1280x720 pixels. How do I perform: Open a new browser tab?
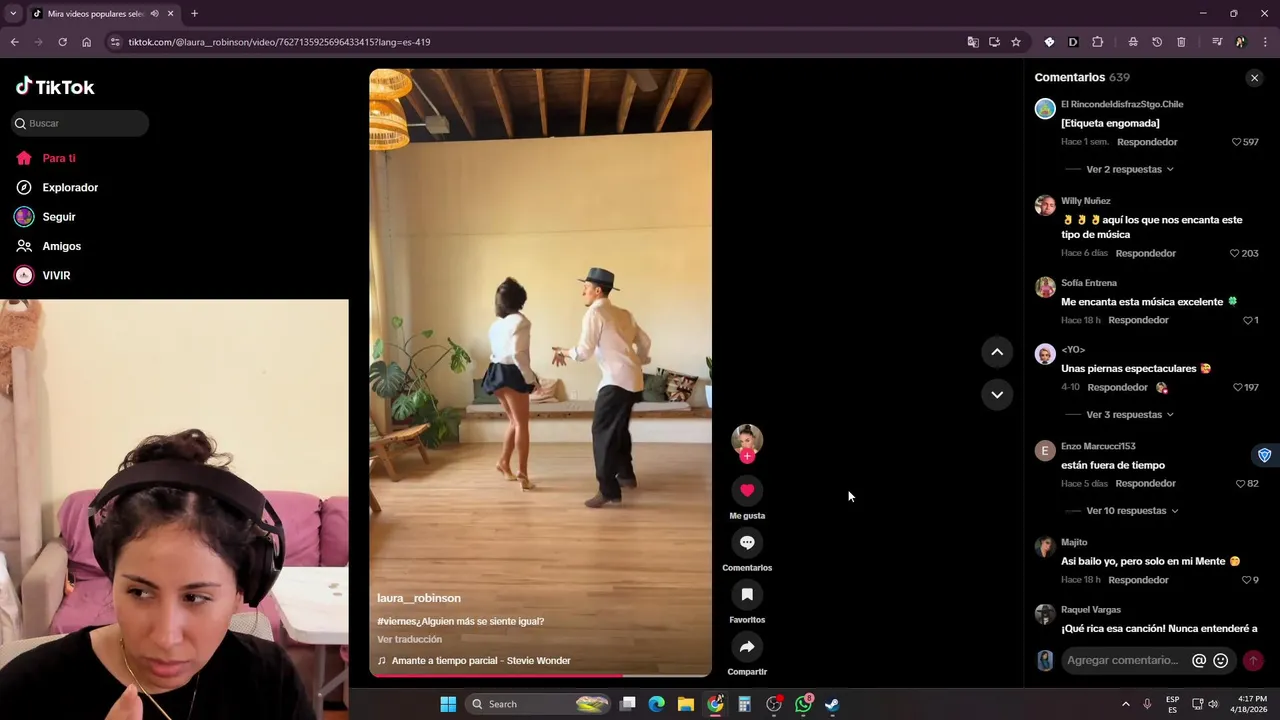[x=194, y=14]
